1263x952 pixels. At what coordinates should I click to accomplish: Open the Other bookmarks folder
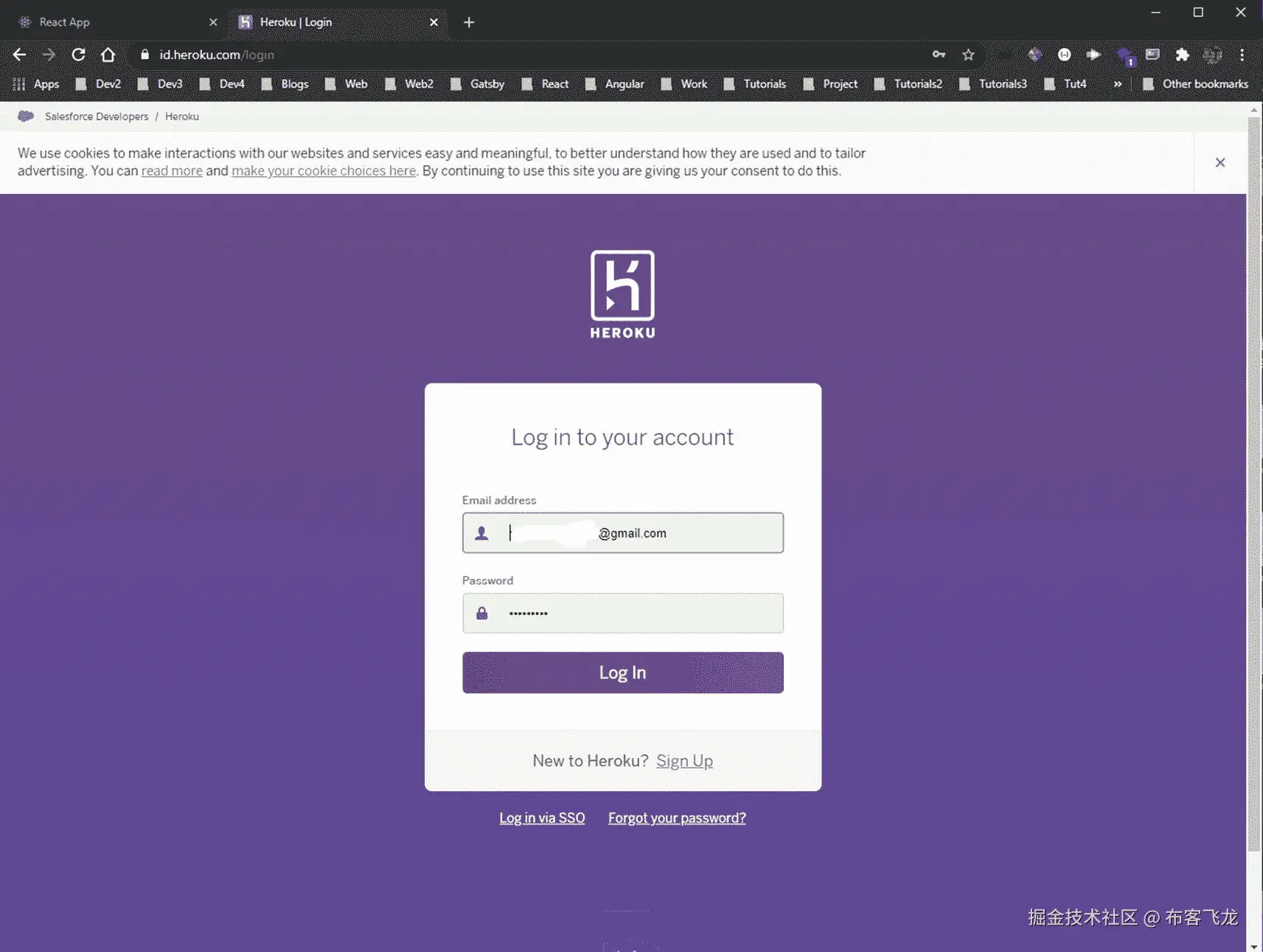point(1195,84)
